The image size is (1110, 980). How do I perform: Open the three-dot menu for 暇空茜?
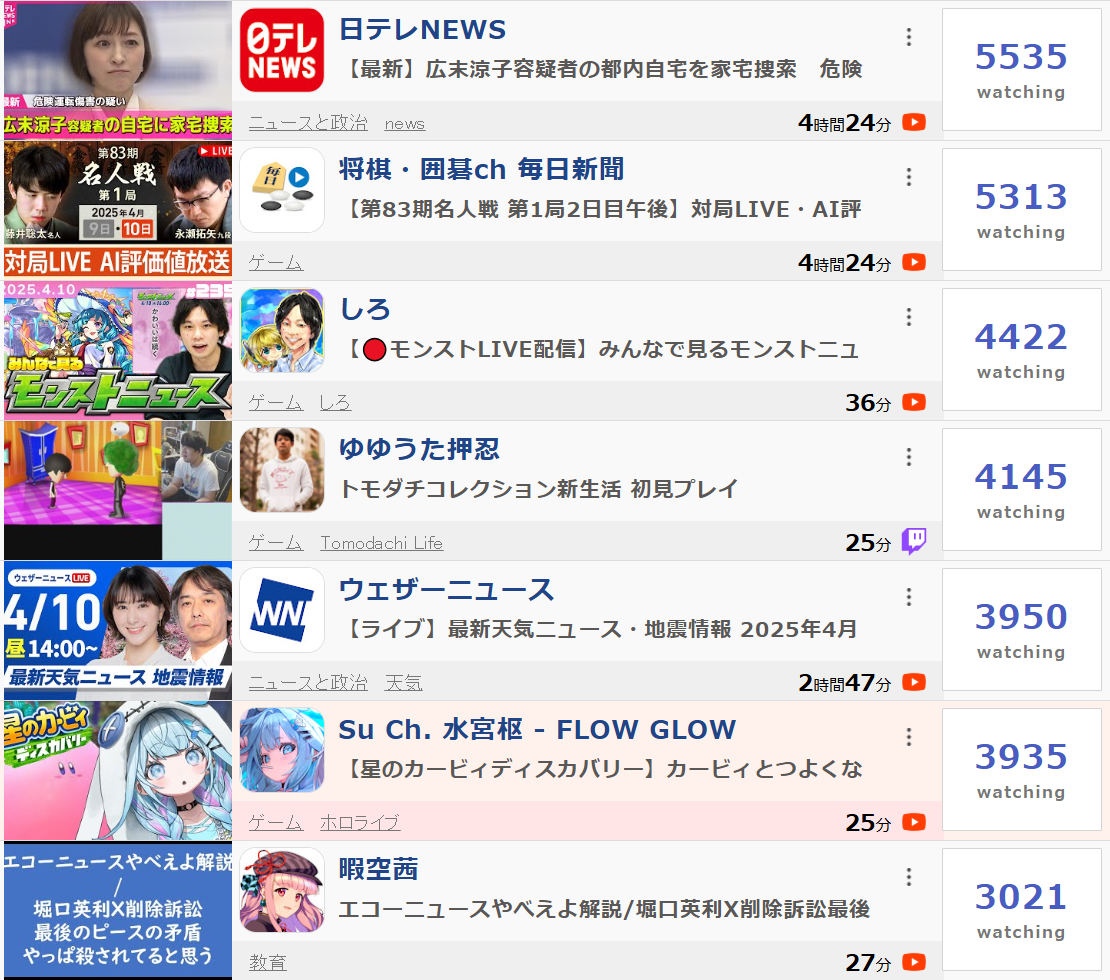909,877
